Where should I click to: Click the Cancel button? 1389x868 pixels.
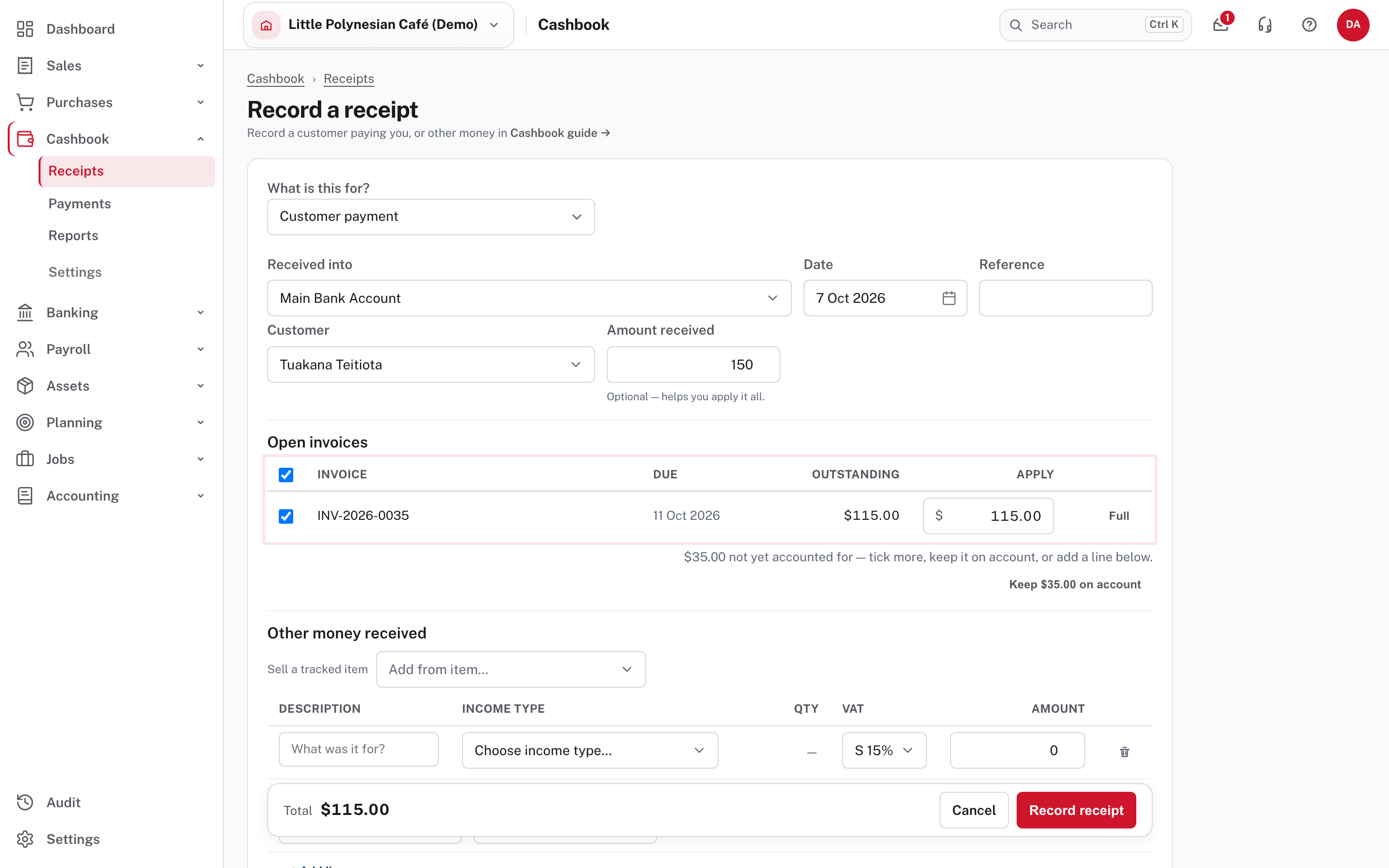pyautogui.click(x=973, y=810)
